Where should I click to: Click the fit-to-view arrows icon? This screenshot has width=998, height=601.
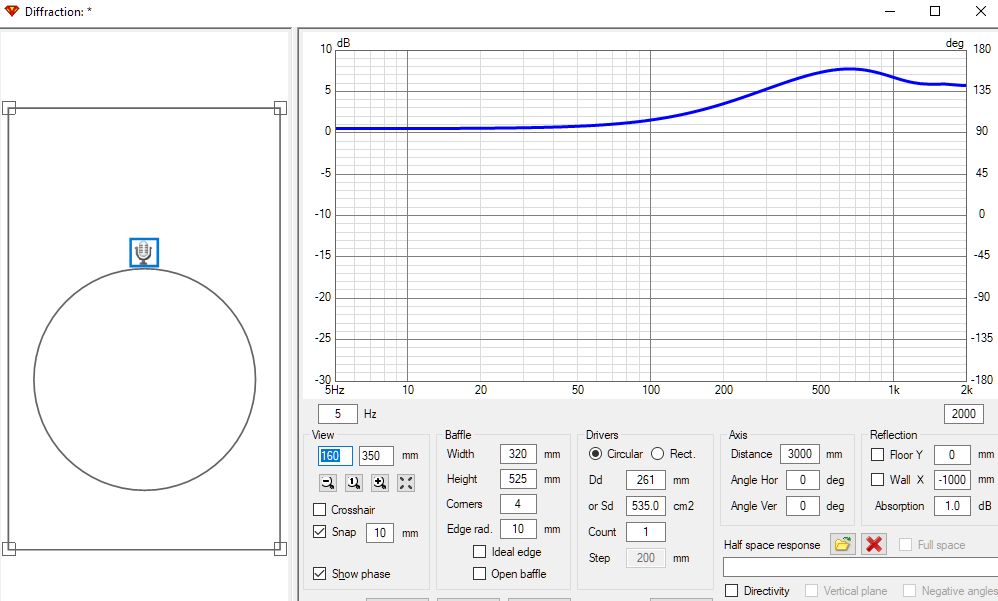406,483
